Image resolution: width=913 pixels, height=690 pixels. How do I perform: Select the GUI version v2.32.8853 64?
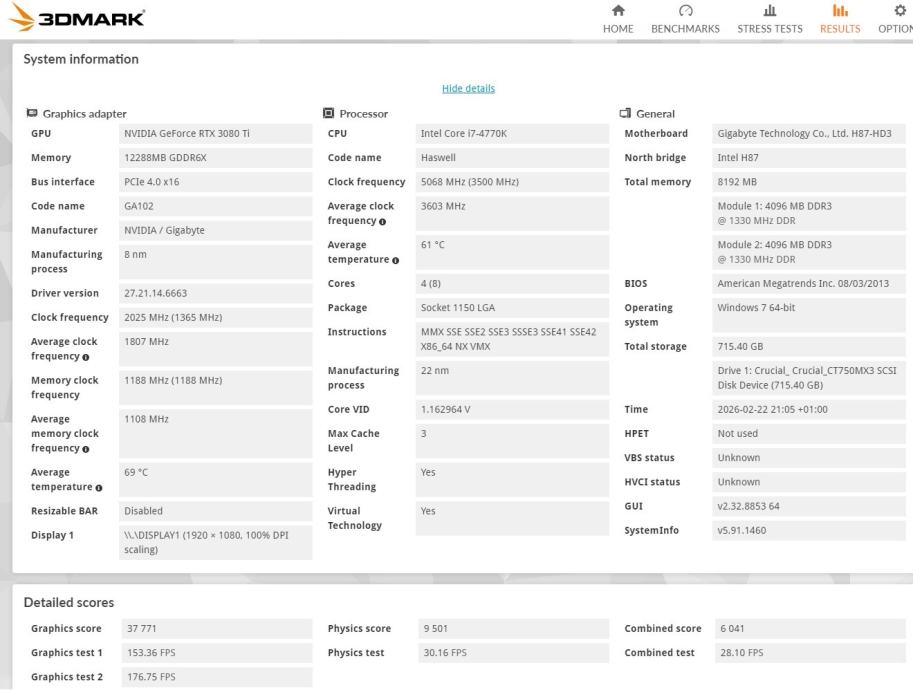click(x=809, y=506)
